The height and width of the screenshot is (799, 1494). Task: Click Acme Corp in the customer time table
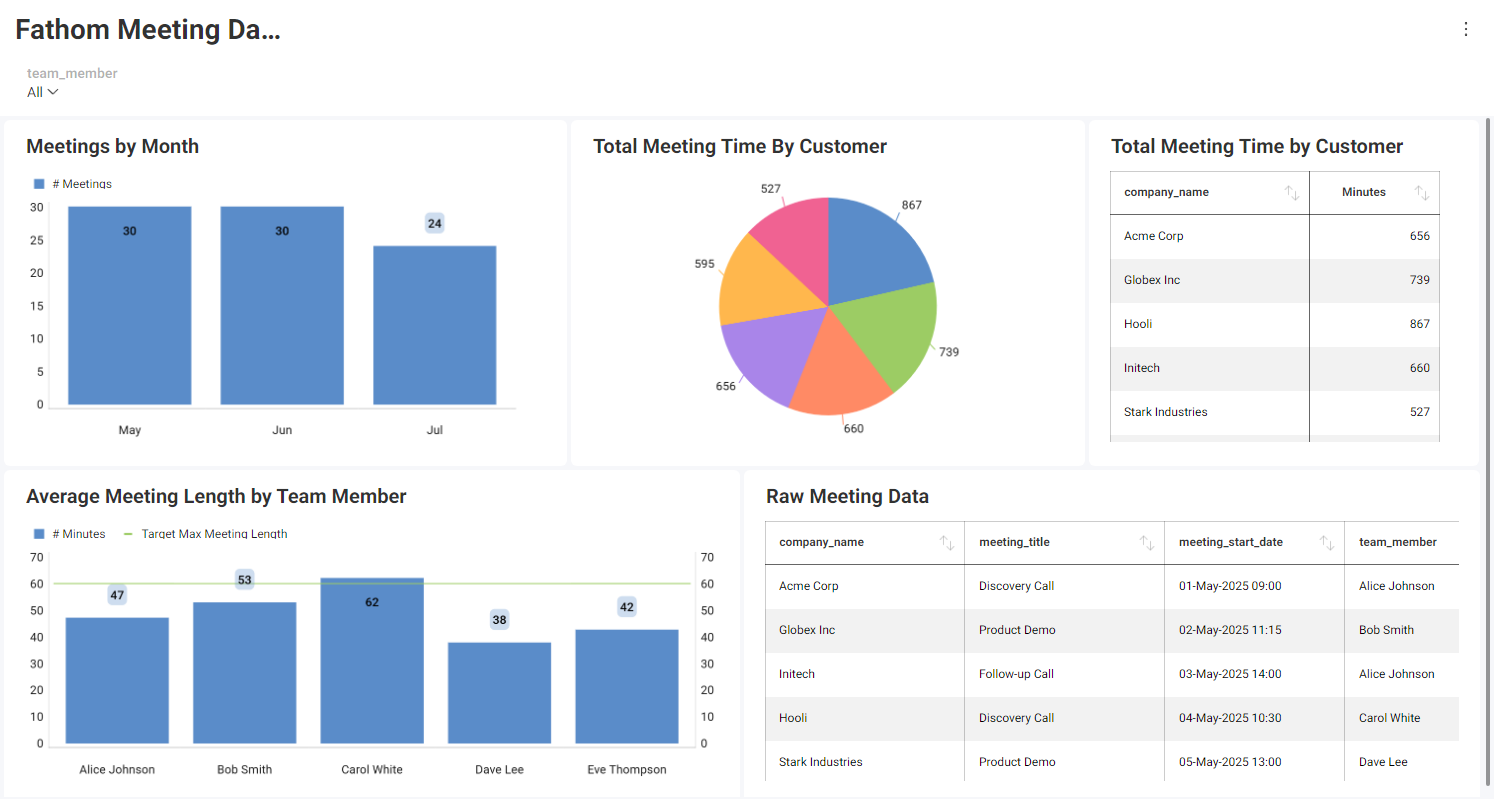pos(1153,236)
